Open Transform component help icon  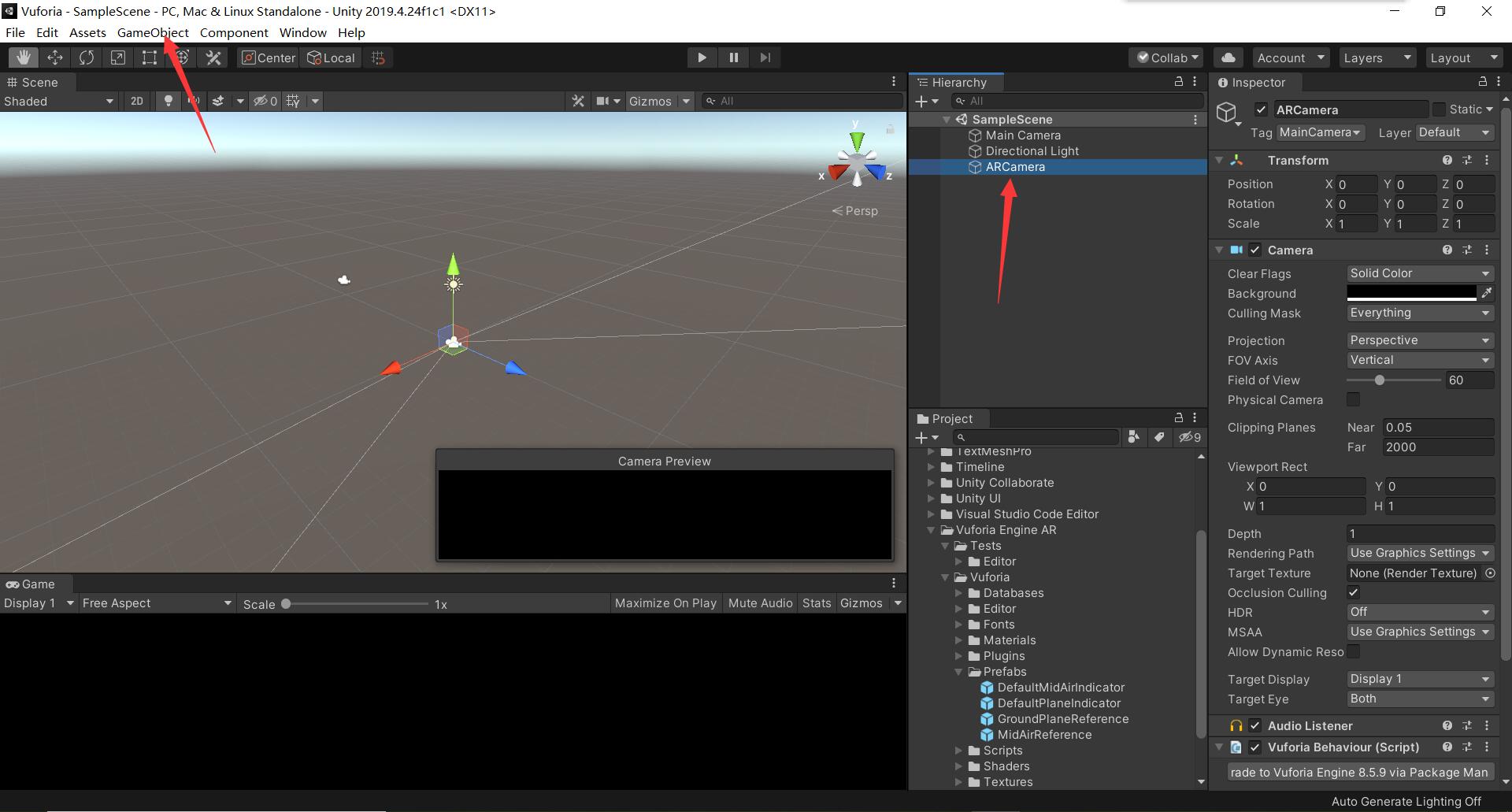(x=1447, y=160)
